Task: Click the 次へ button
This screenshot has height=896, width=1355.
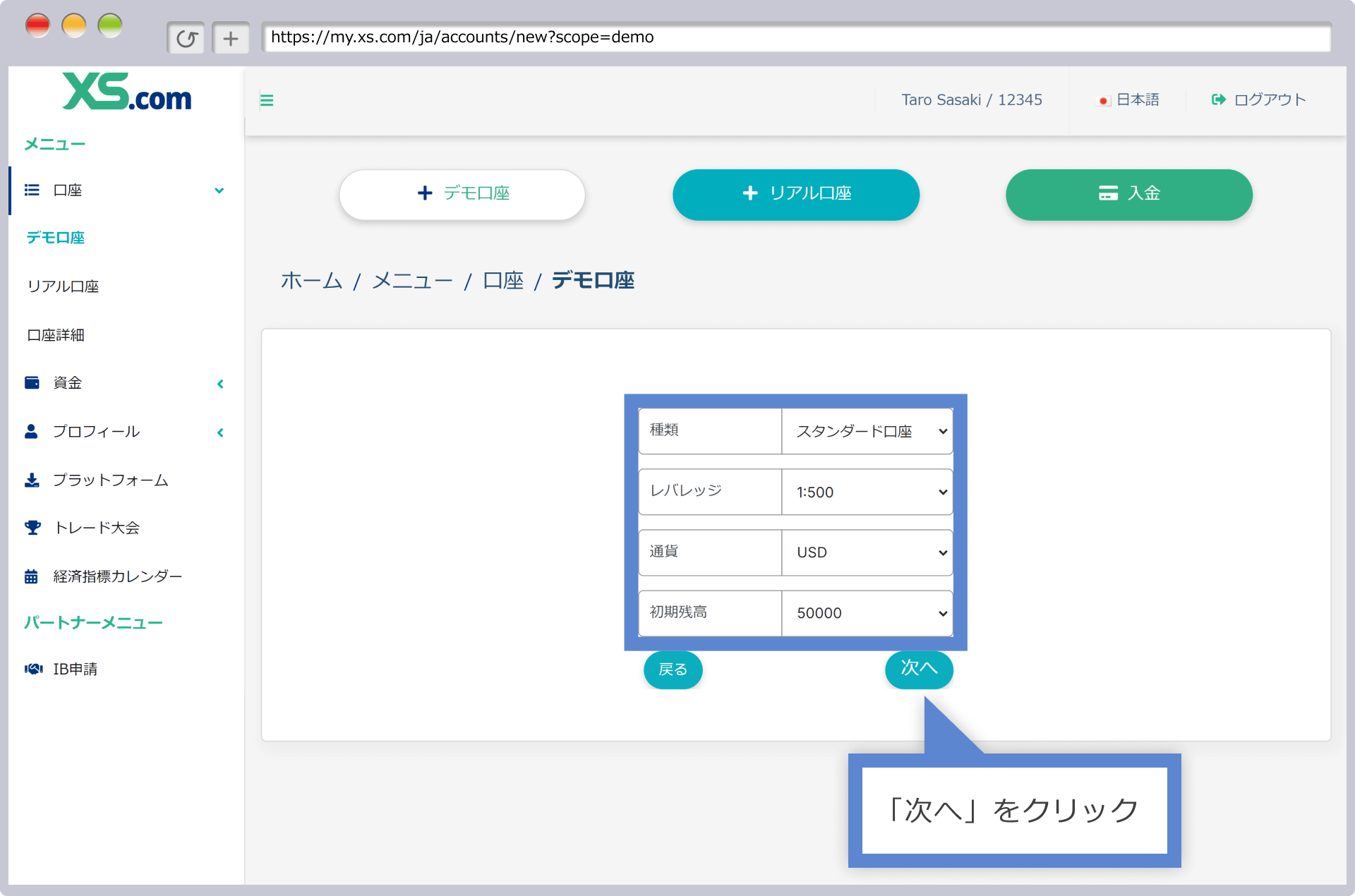Action: click(919, 668)
